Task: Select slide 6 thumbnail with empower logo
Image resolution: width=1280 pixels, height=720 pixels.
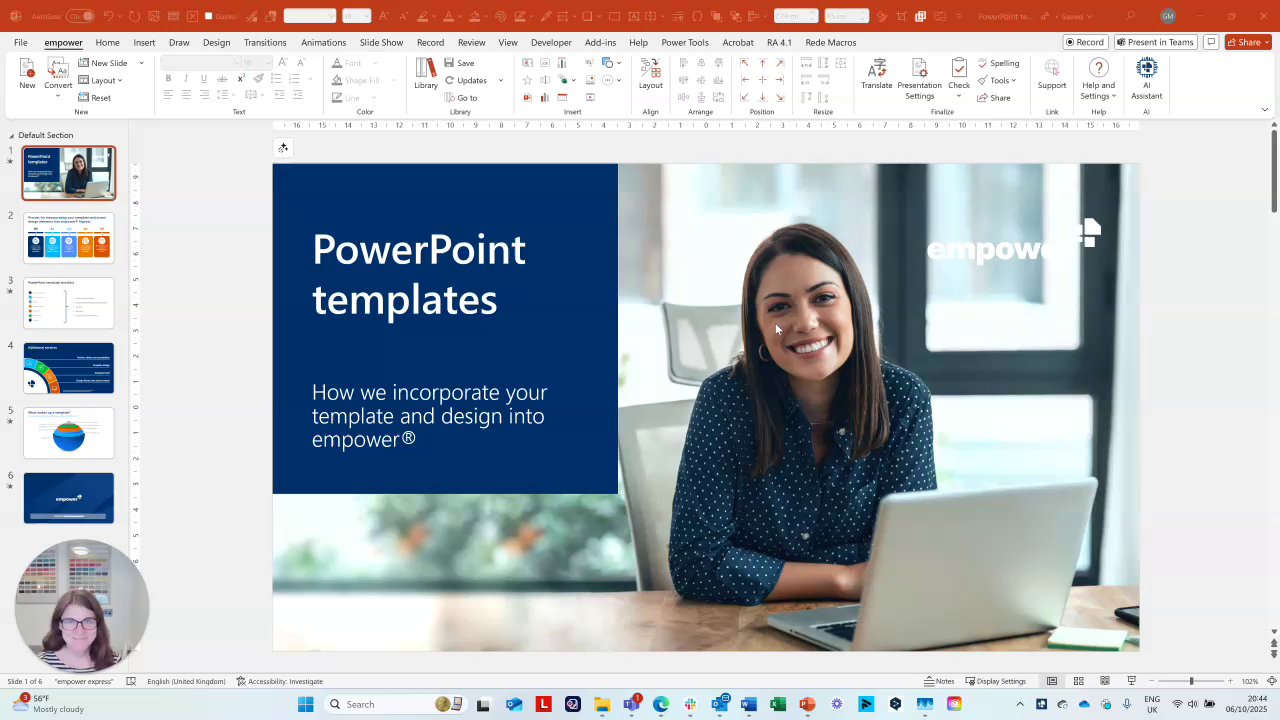Action: [x=69, y=498]
